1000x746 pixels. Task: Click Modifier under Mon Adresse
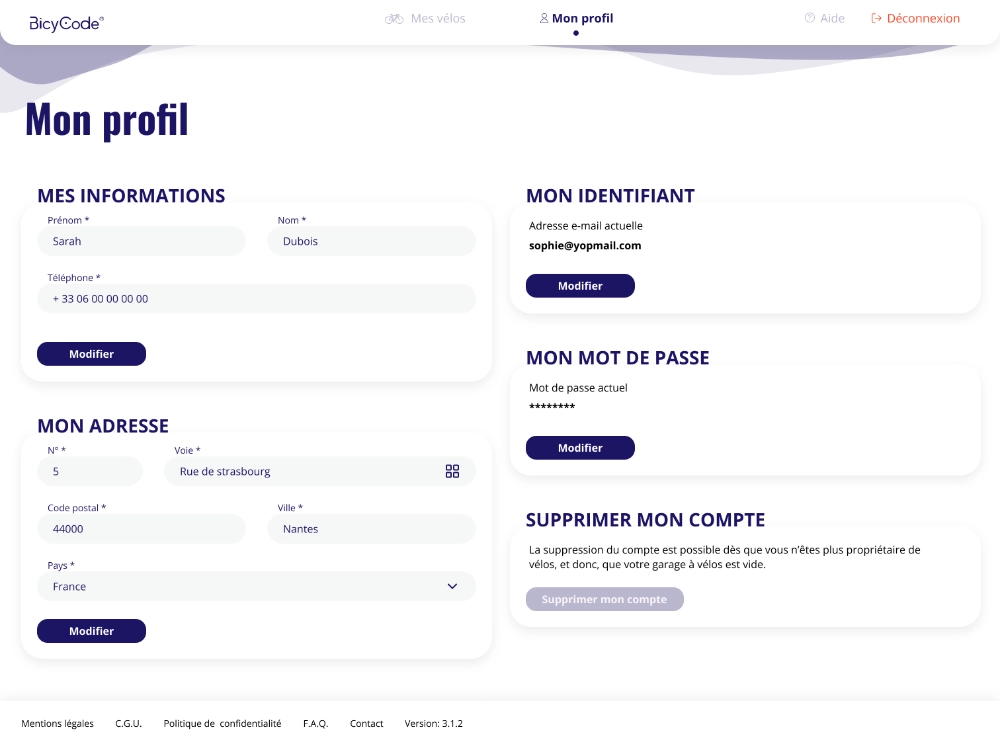(91, 631)
